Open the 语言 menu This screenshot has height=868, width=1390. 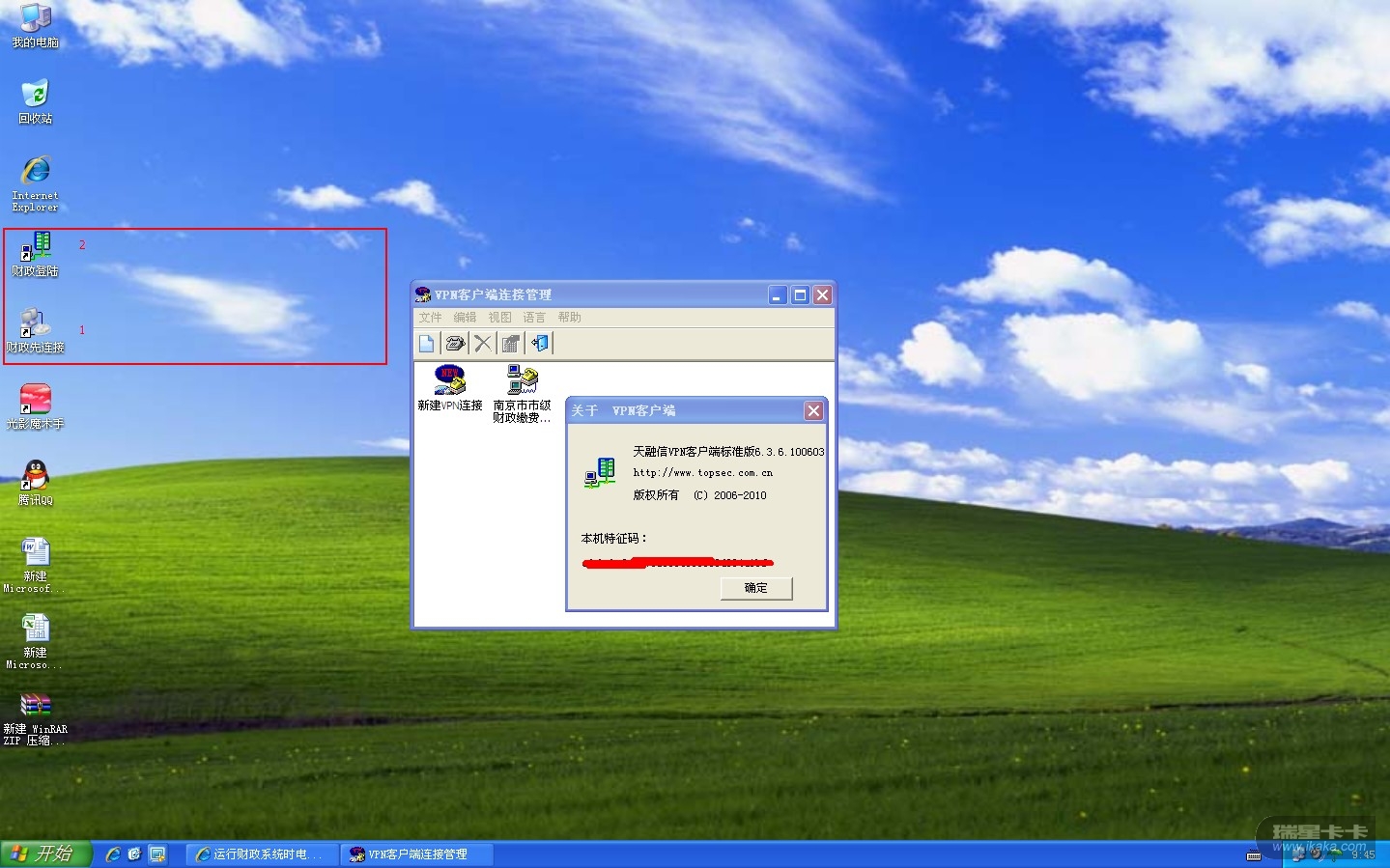534,317
